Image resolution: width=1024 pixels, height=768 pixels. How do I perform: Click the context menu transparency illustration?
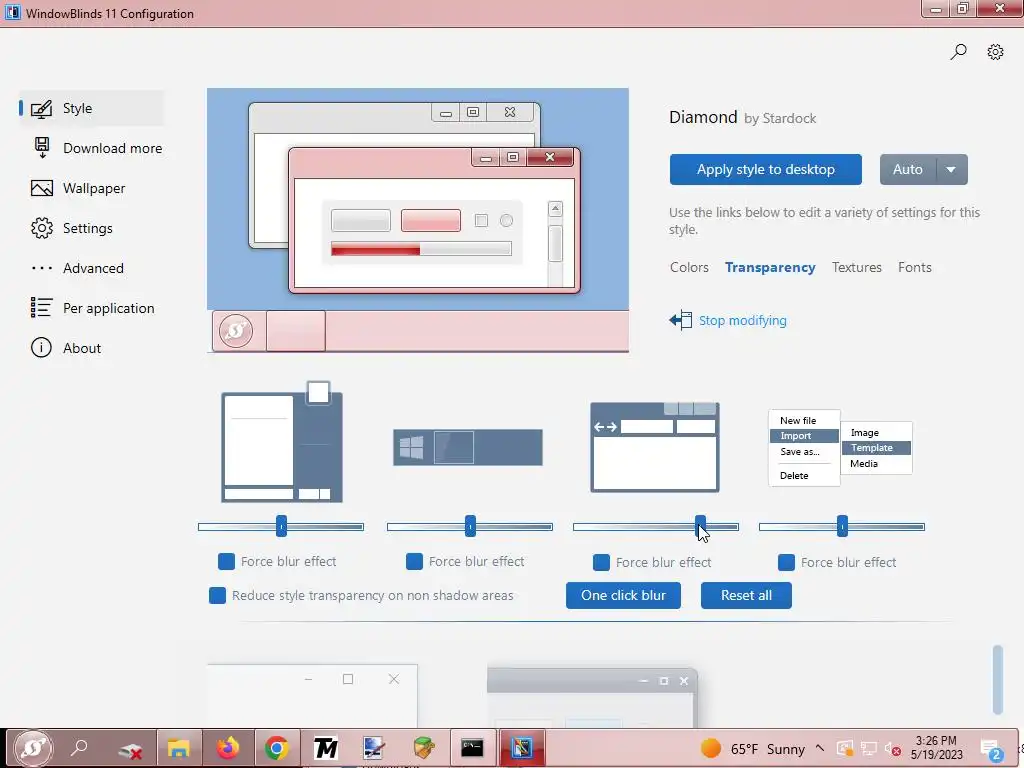tap(840, 448)
